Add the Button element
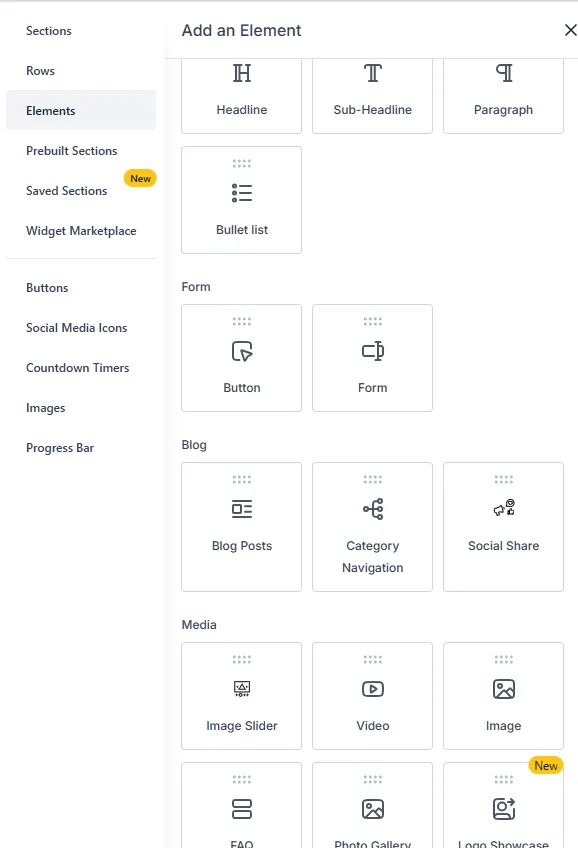This screenshot has width=578, height=848. (x=241, y=357)
